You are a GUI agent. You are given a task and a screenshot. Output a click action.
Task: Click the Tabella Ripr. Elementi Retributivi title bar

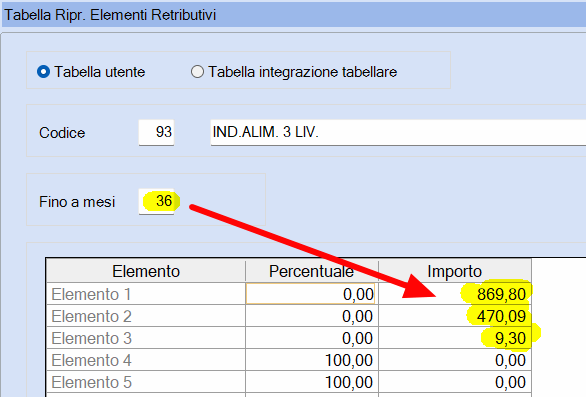[x=294, y=15]
